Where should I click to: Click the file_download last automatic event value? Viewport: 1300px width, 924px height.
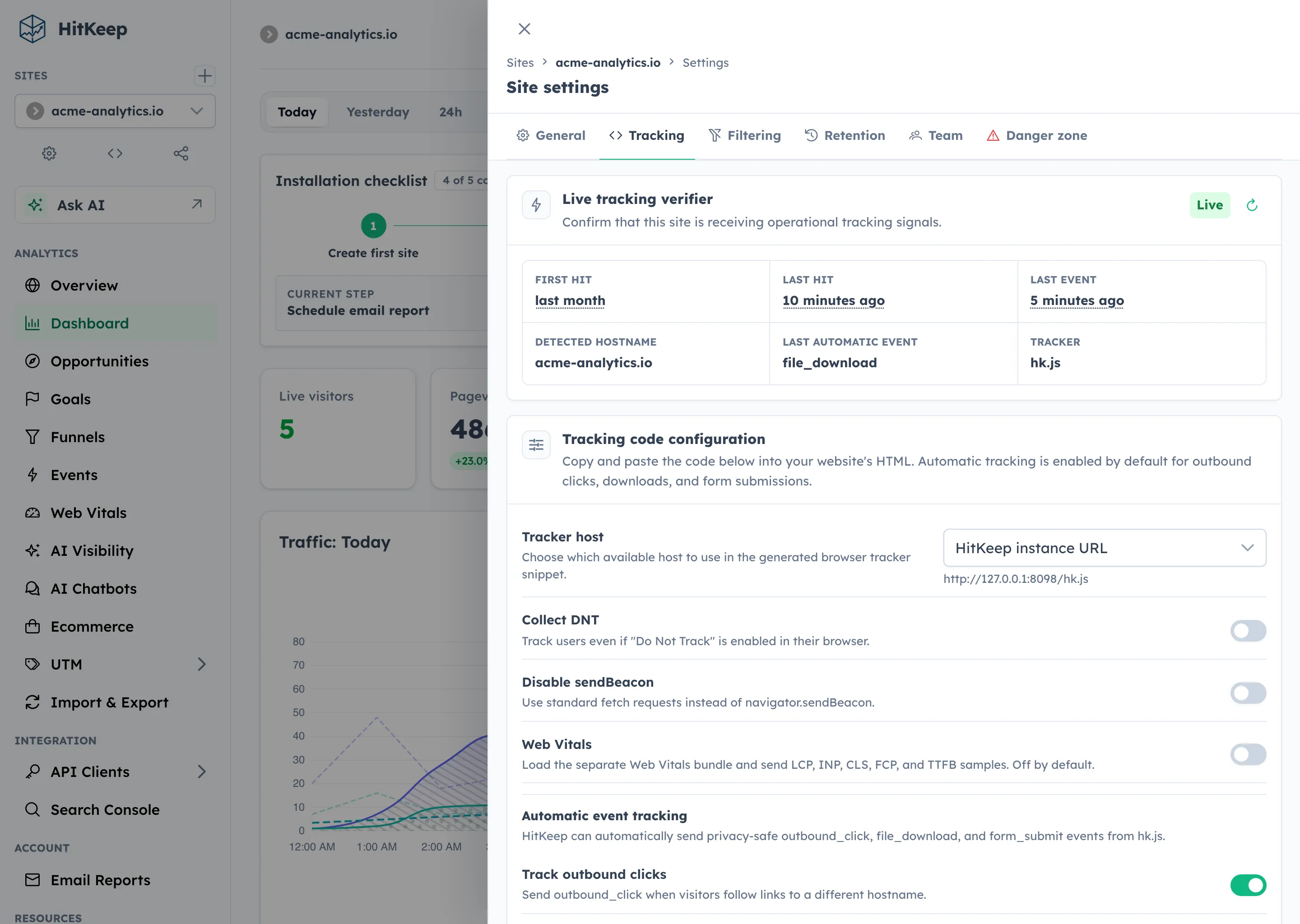pos(829,363)
